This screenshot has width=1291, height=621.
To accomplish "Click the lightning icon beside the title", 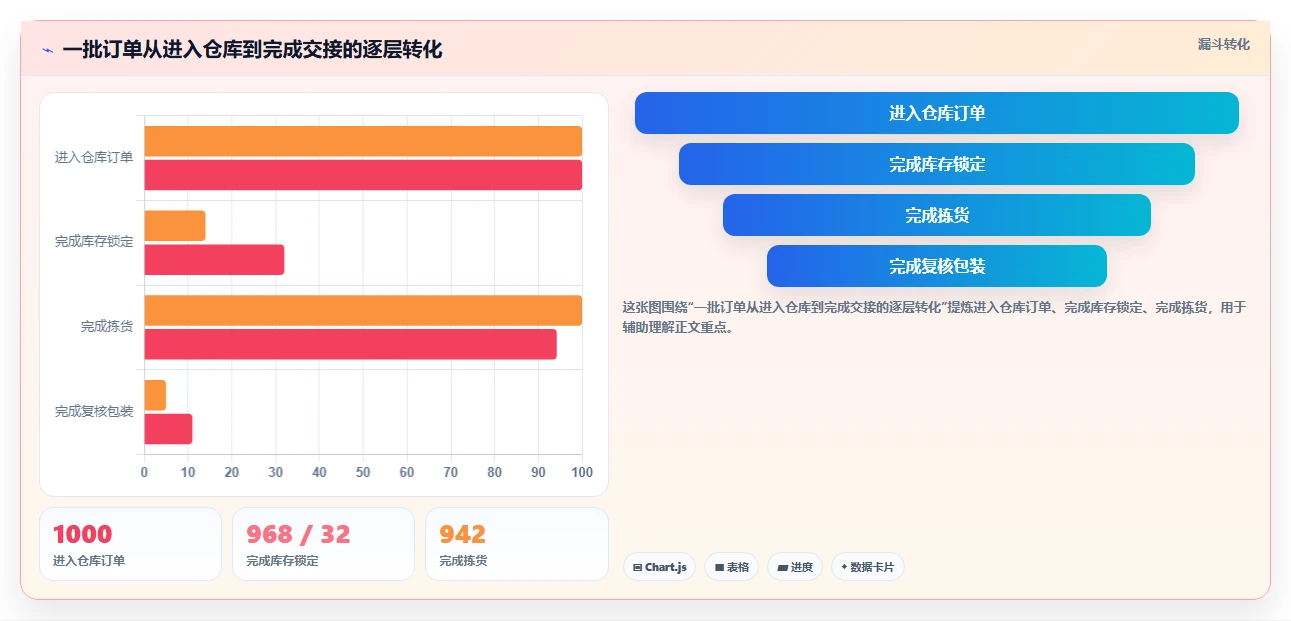I will pyautogui.click(x=48, y=50).
